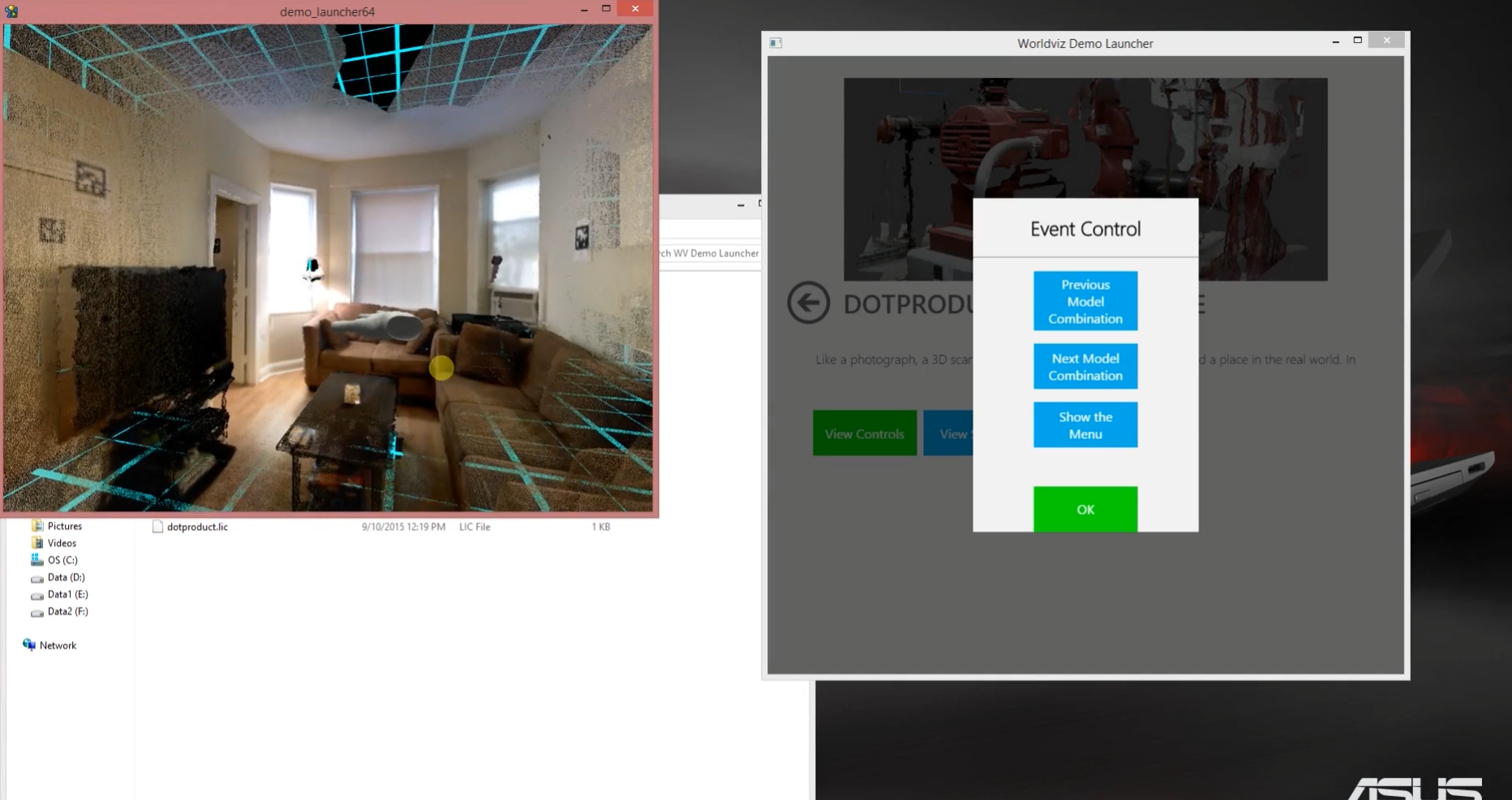This screenshot has width=1512, height=800.
Task: Click the partially hidden blue View button
Action: pyautogui.click(x=948, y=433)
